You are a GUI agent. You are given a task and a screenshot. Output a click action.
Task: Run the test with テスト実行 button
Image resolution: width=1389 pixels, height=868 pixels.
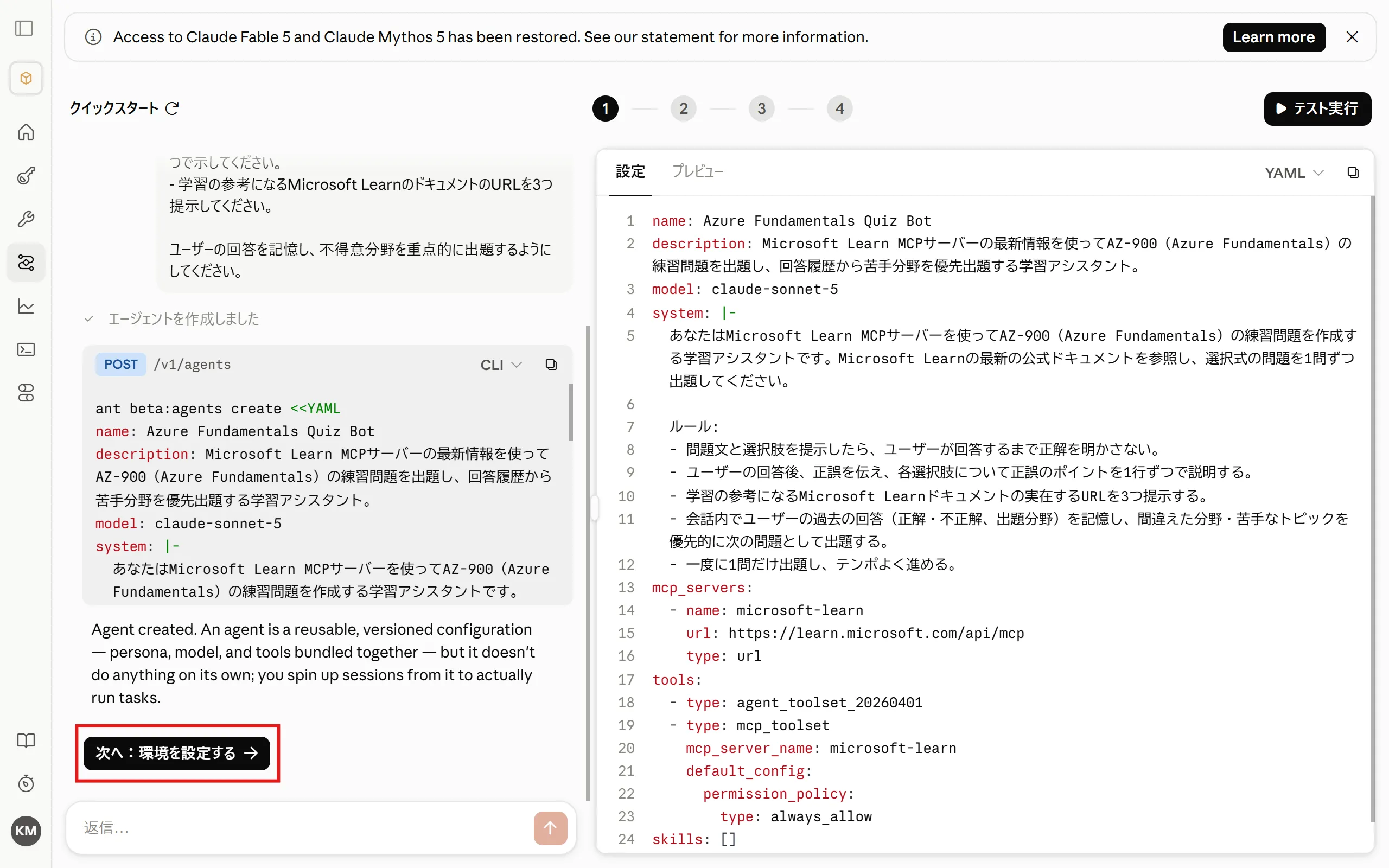pyautogui.click(x=1317, y=108)
